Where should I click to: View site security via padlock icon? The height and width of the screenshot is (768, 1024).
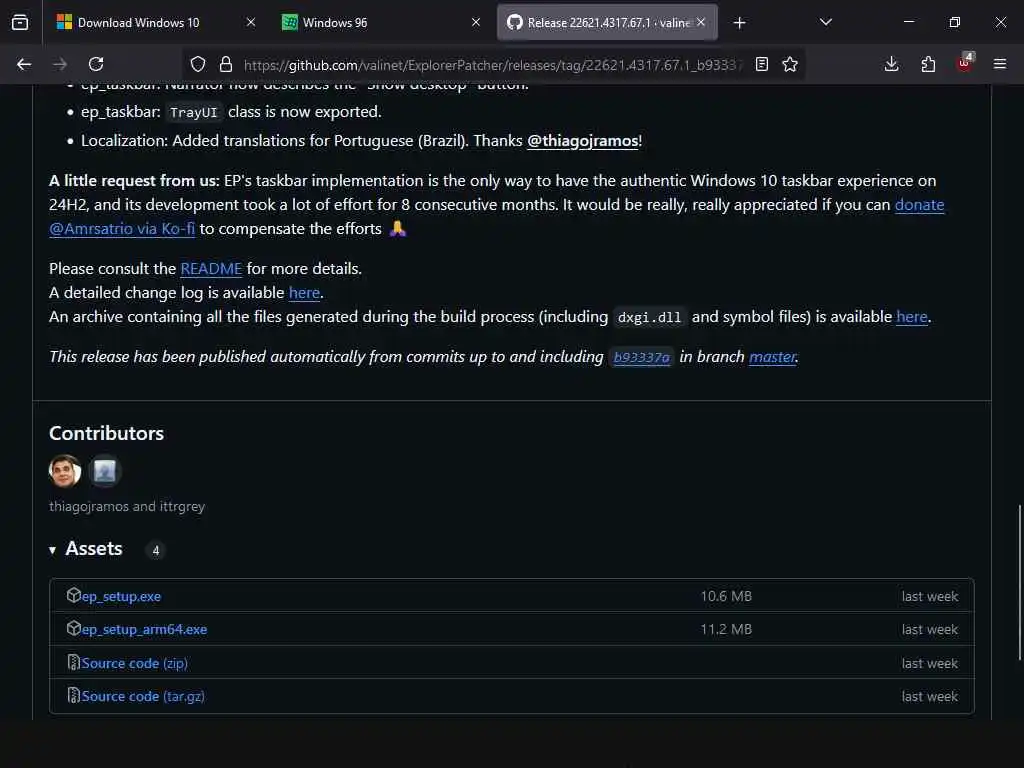click(x=226, y=64)
